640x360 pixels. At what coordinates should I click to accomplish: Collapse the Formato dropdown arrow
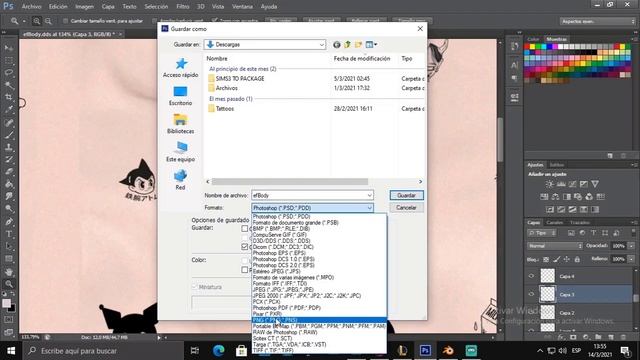pyautogui.click(x=369, y=208)
